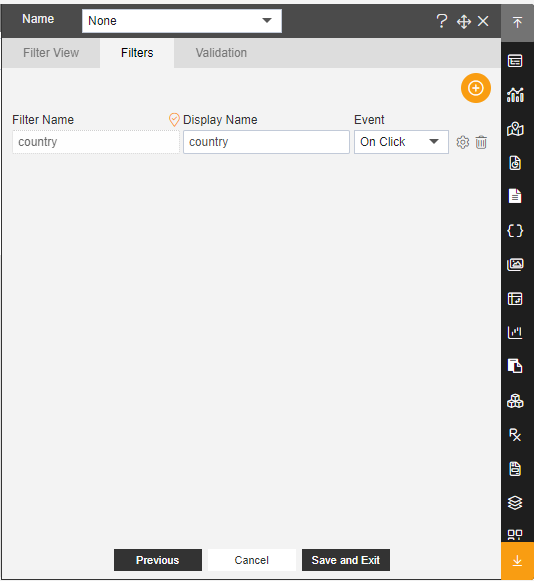This screenshot has height=581, width=534.
Task: Click the help question mark icon
Action: pyautogui.click(x=441, y=21)
